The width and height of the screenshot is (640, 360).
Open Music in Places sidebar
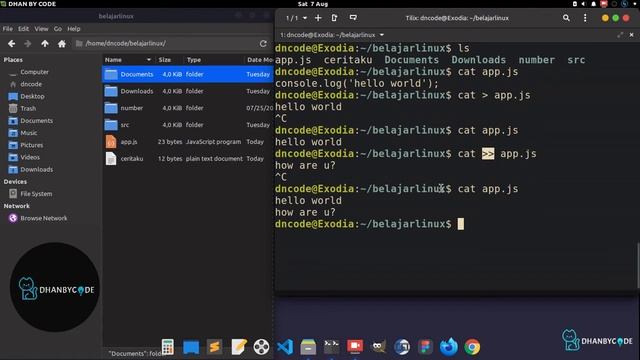click(29, 133)
